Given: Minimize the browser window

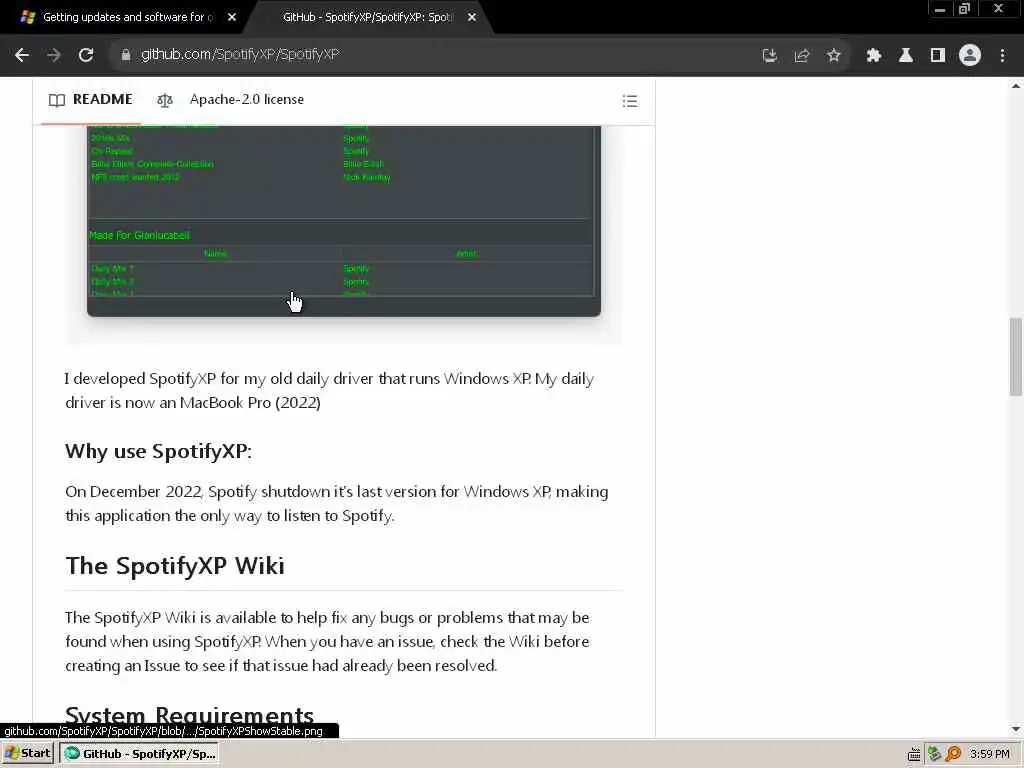Looking at the screenshot, I should pos(940,9).
